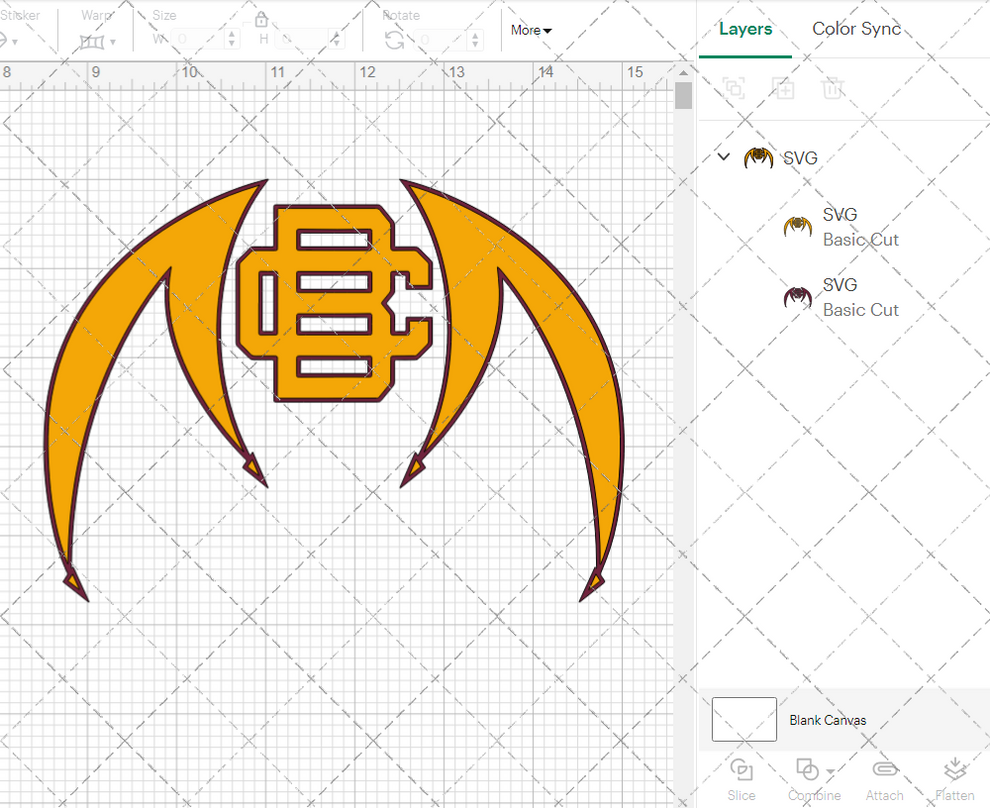Image resolution: width=990 pixels, height=808 pixels.
Task: Duplicate layer using the plus icon
Action: pyautogui.click(x=784, y=88)
